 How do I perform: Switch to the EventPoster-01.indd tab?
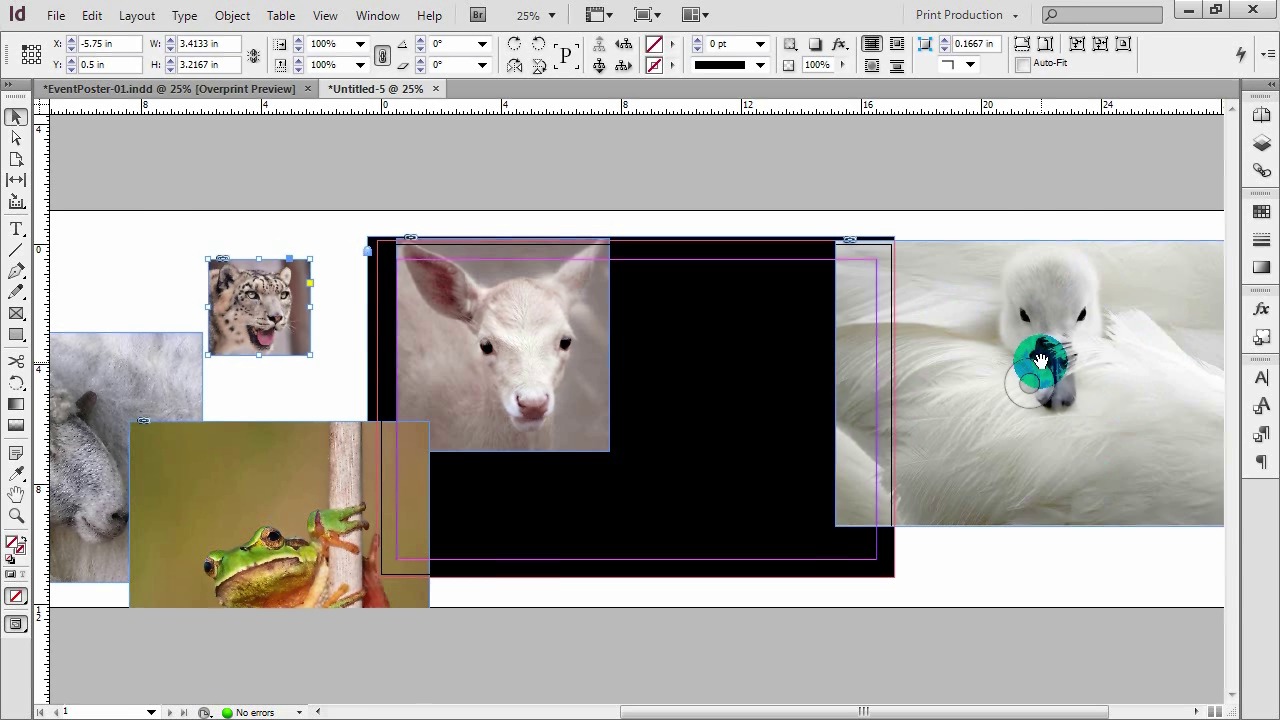pos(168,89)
